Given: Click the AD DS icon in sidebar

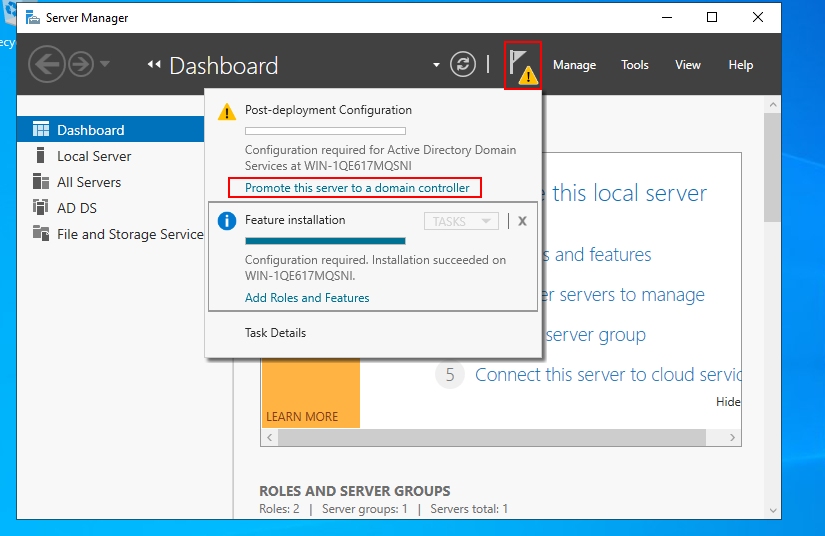Looking at the screenshot, I should point(41,207).
